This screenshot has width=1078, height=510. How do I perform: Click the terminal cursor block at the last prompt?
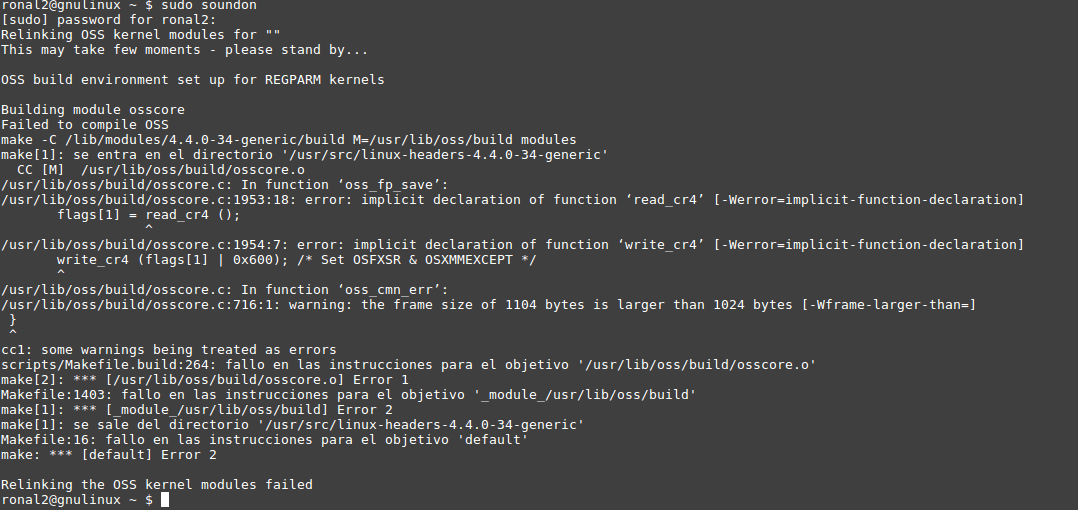point(165,500)
